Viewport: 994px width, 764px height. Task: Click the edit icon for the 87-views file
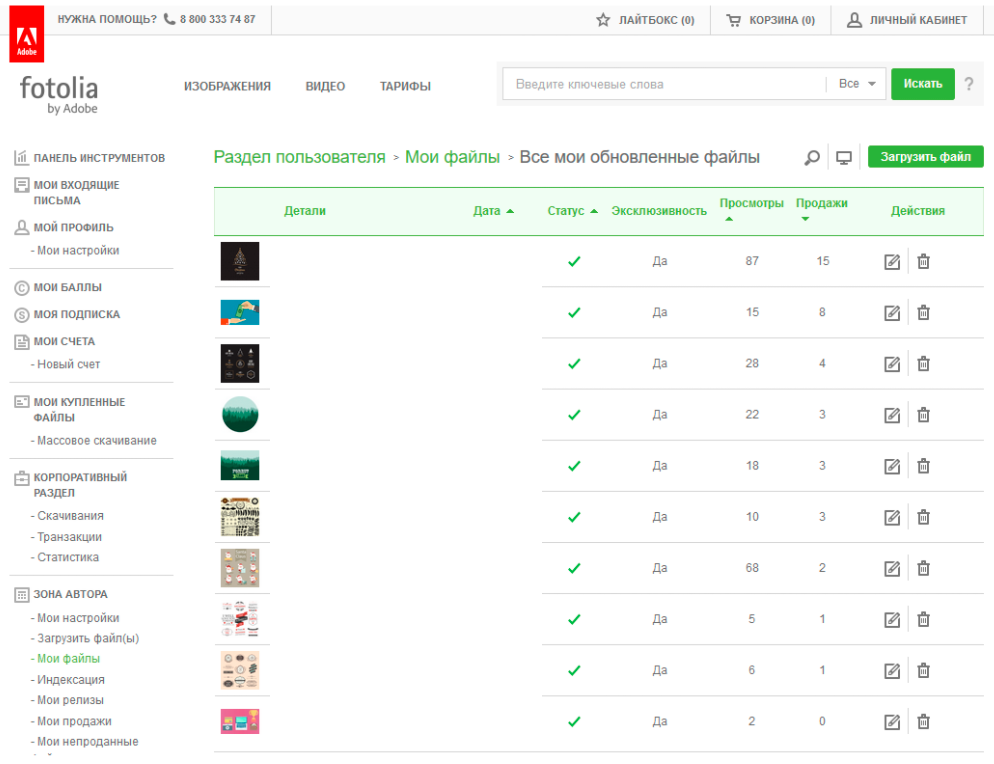[x=892, y=262]
